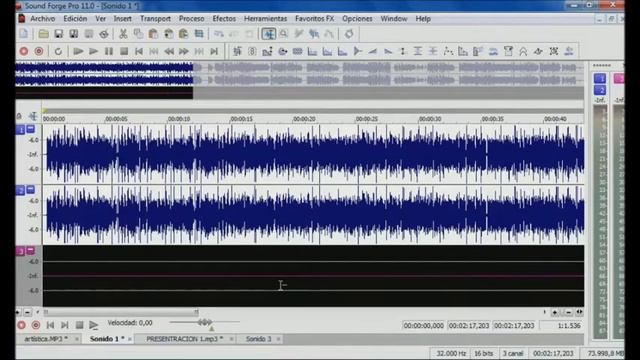Go to start in the transport toolbar
Viewport: 640px width, 360px height.
coord(139,51)
